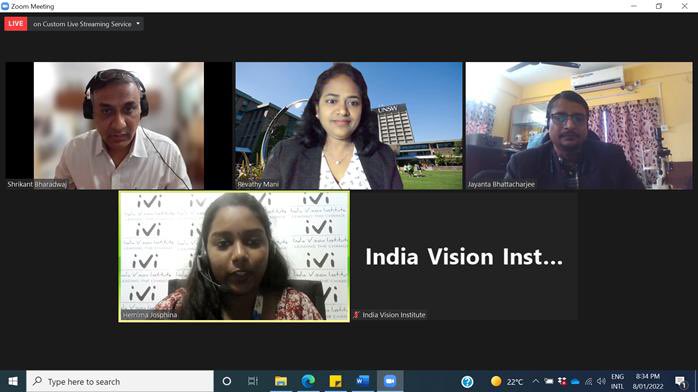Switch to Microsoft Word on the taskbar
This screenshot has height=392, width=698.
[x=362, y=381]
